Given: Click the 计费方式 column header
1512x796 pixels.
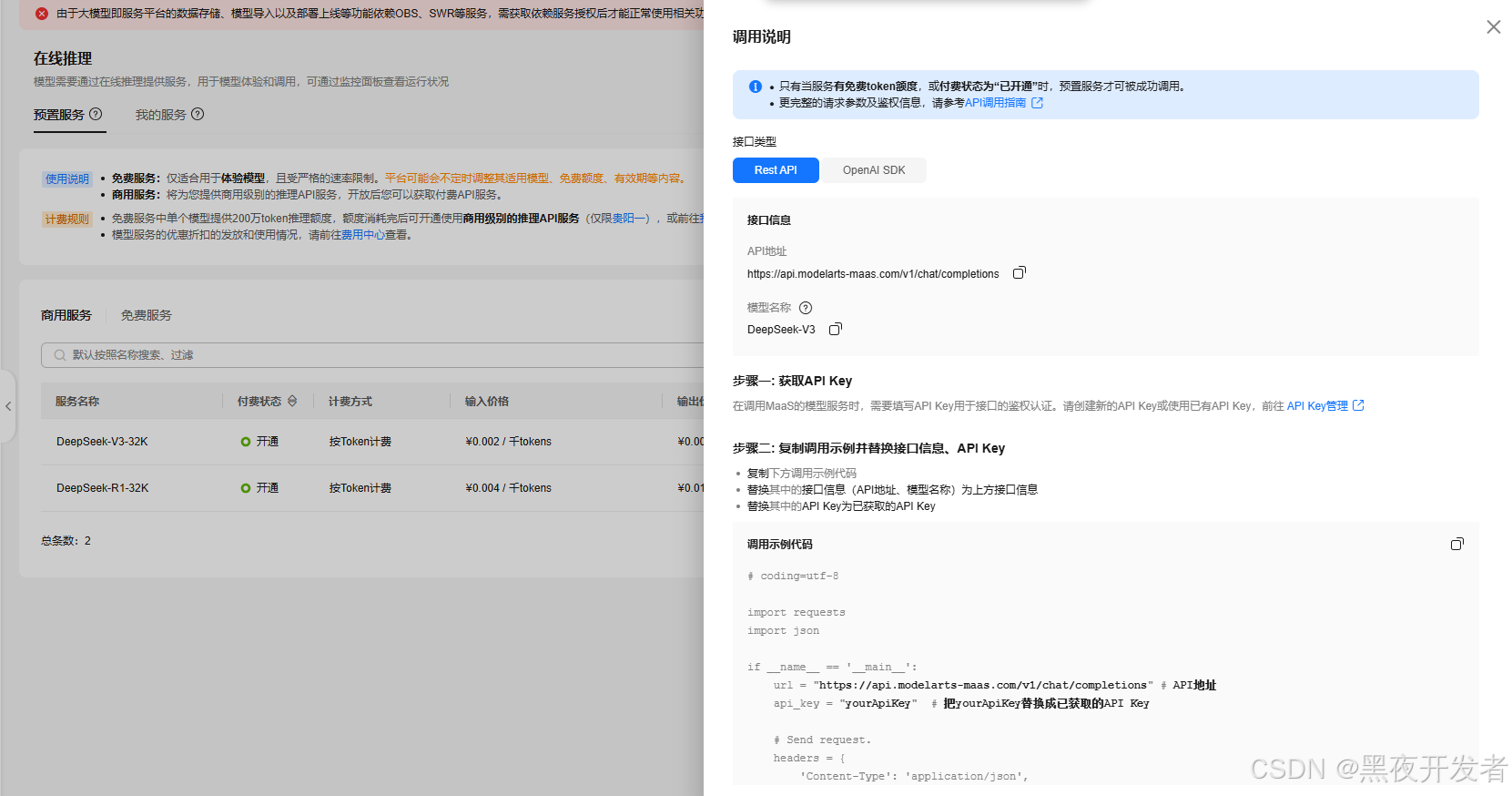Looking at the screenshot, I should [350, 401].
